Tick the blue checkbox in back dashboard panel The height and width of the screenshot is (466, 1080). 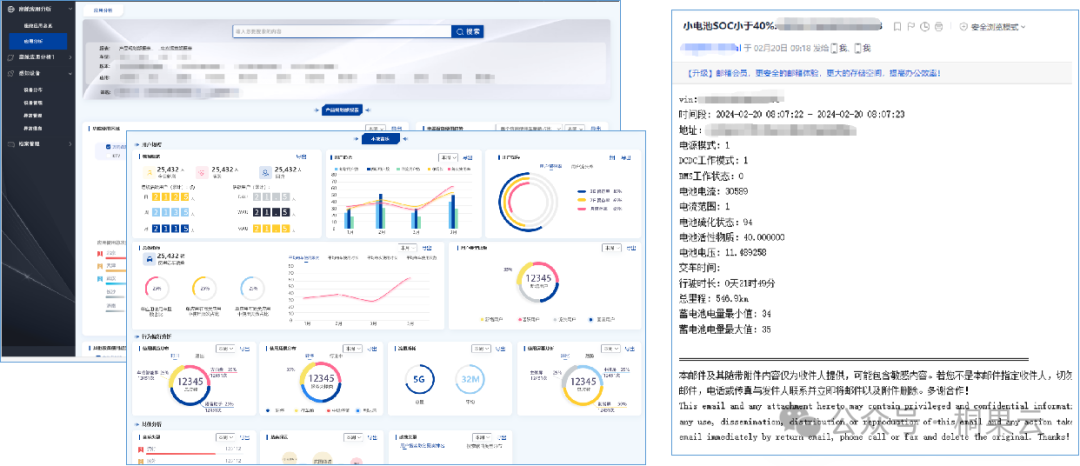pyautogui.click(x=107, y=147)
